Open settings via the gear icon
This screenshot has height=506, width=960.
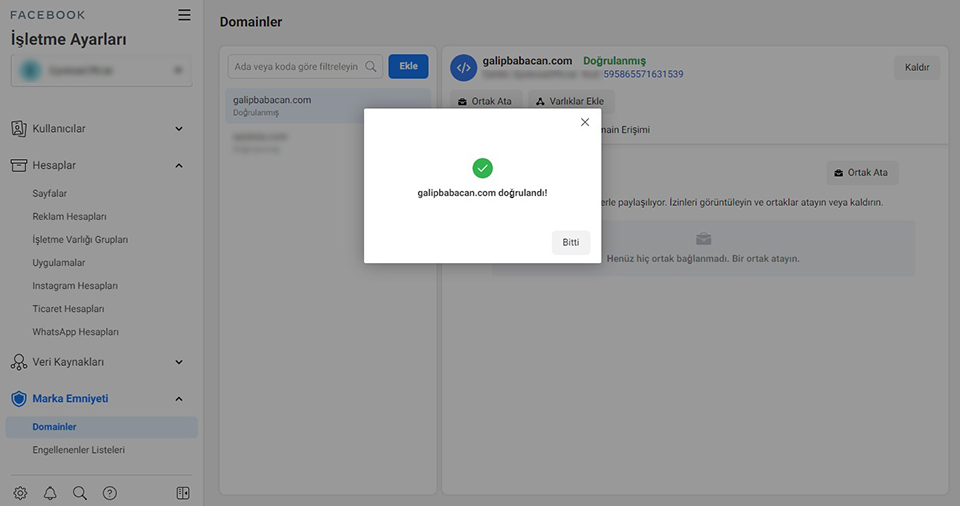[x=20, y=493]
